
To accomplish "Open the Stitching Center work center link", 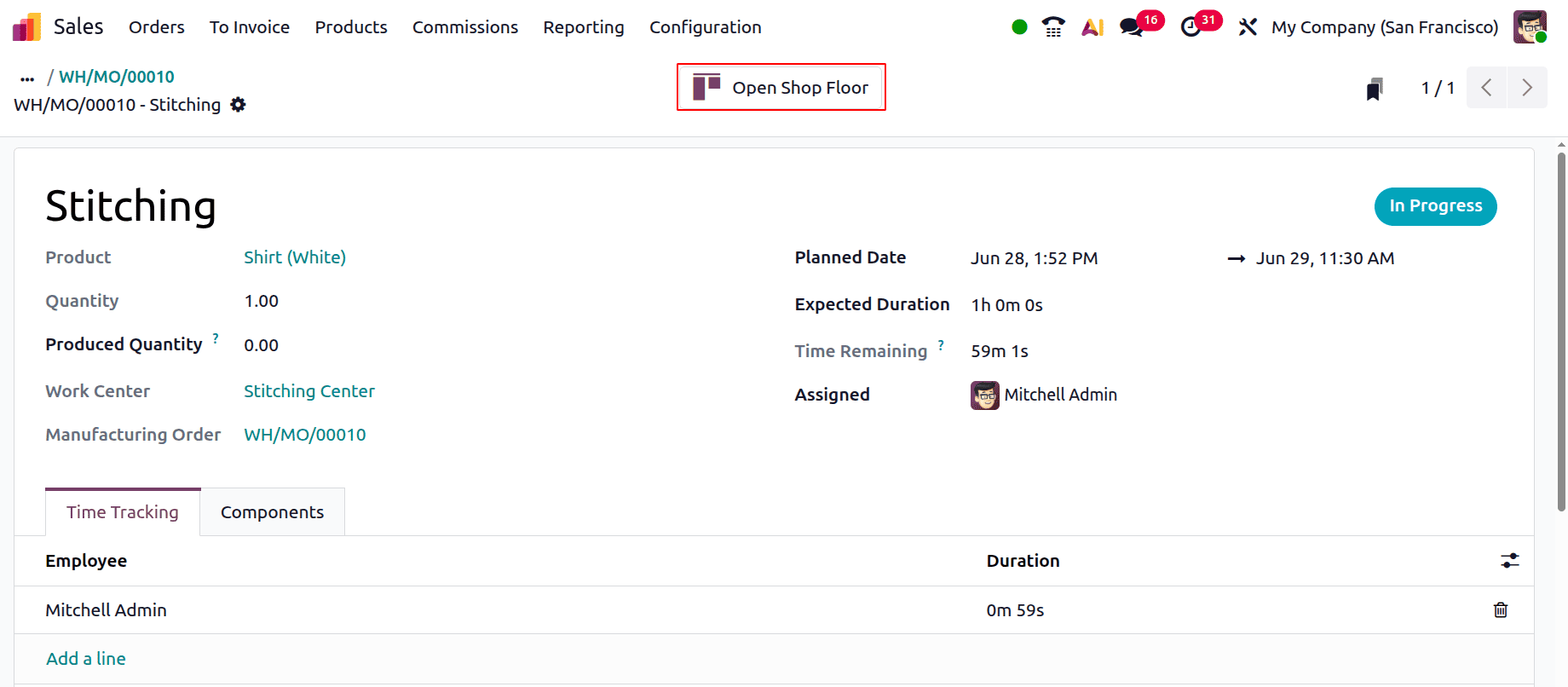I will [x=309, y=391].
